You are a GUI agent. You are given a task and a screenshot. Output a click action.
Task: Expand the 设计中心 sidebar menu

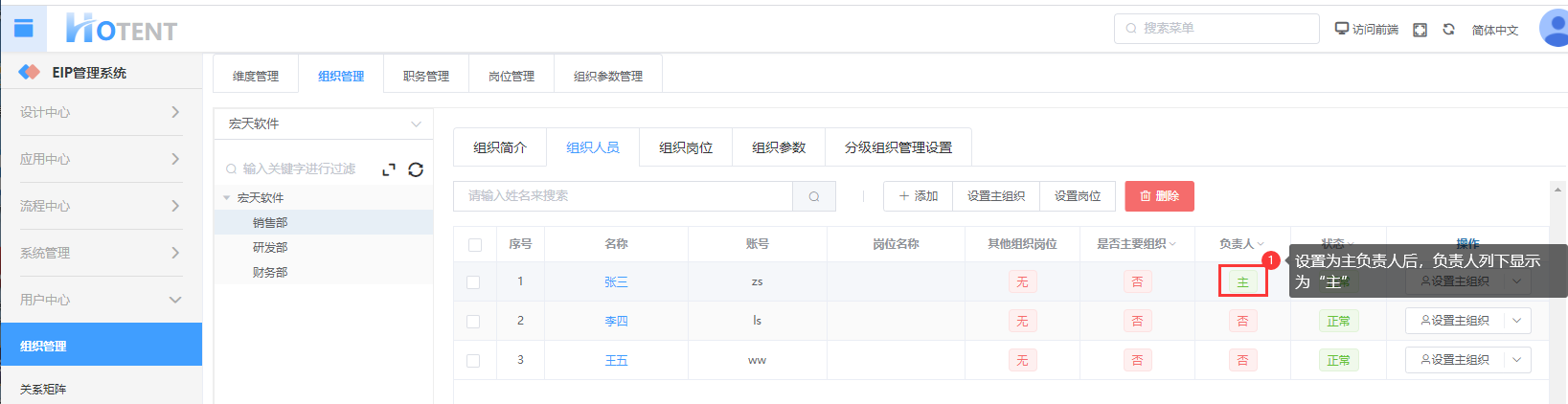tap(101, 112)
